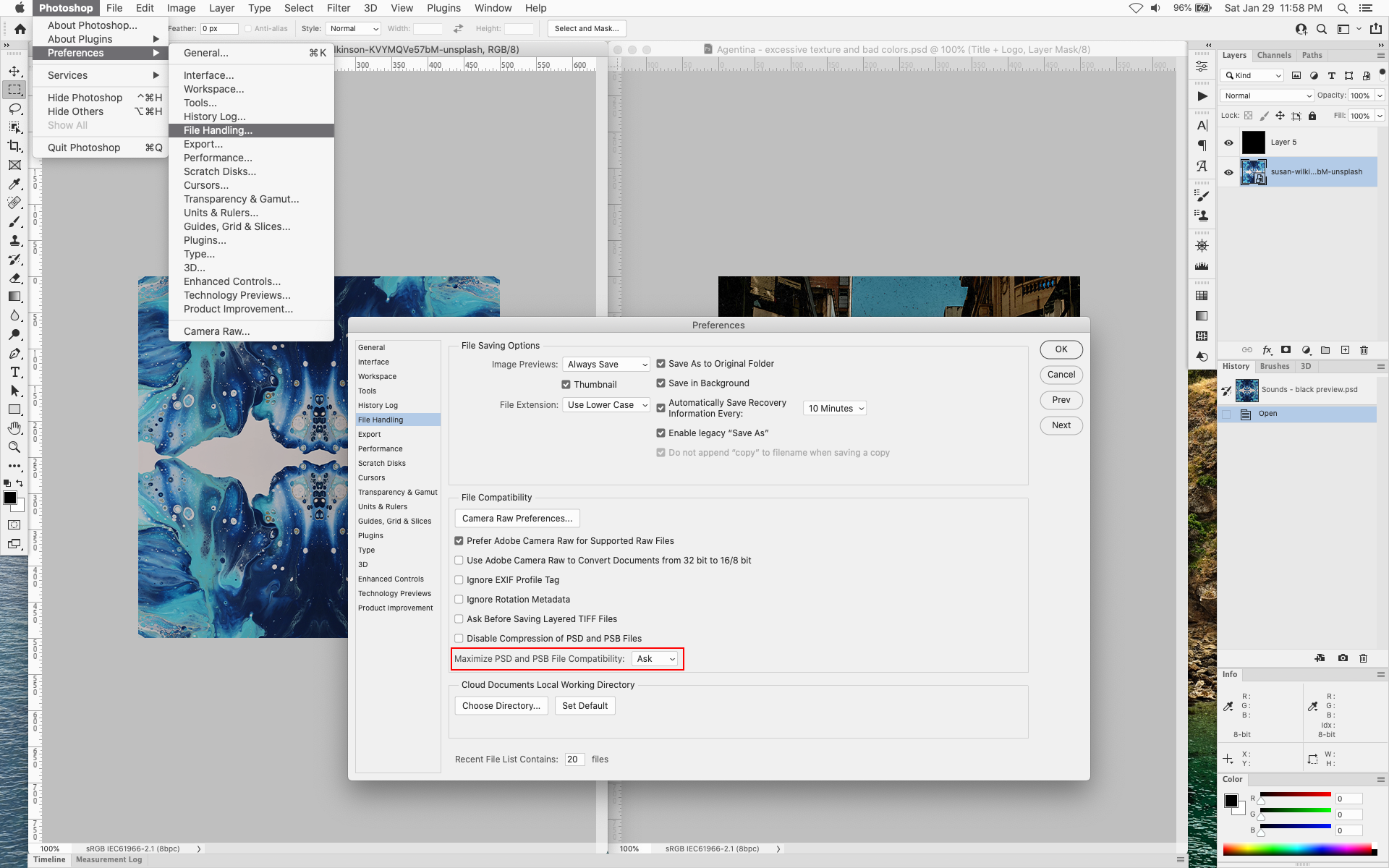Uncheck Save in Background

coord(660,383)
